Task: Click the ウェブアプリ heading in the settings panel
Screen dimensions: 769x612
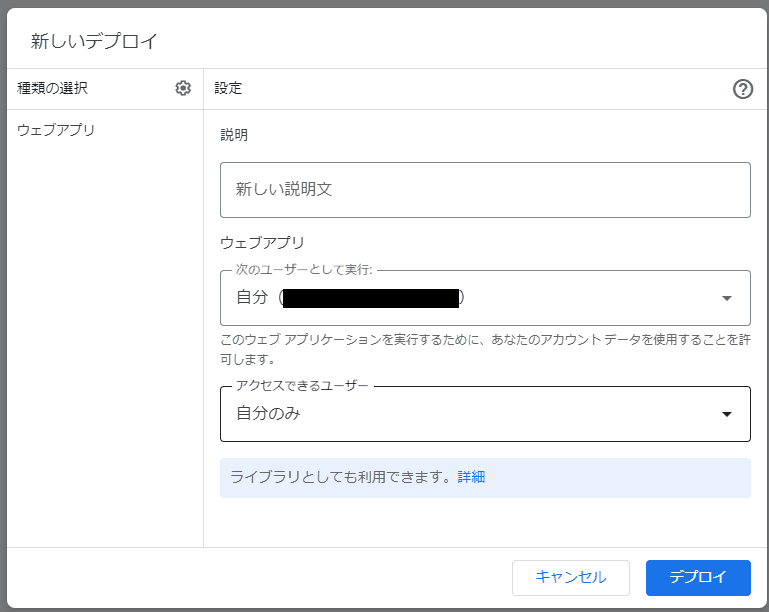Action: [x=262, y=242]
